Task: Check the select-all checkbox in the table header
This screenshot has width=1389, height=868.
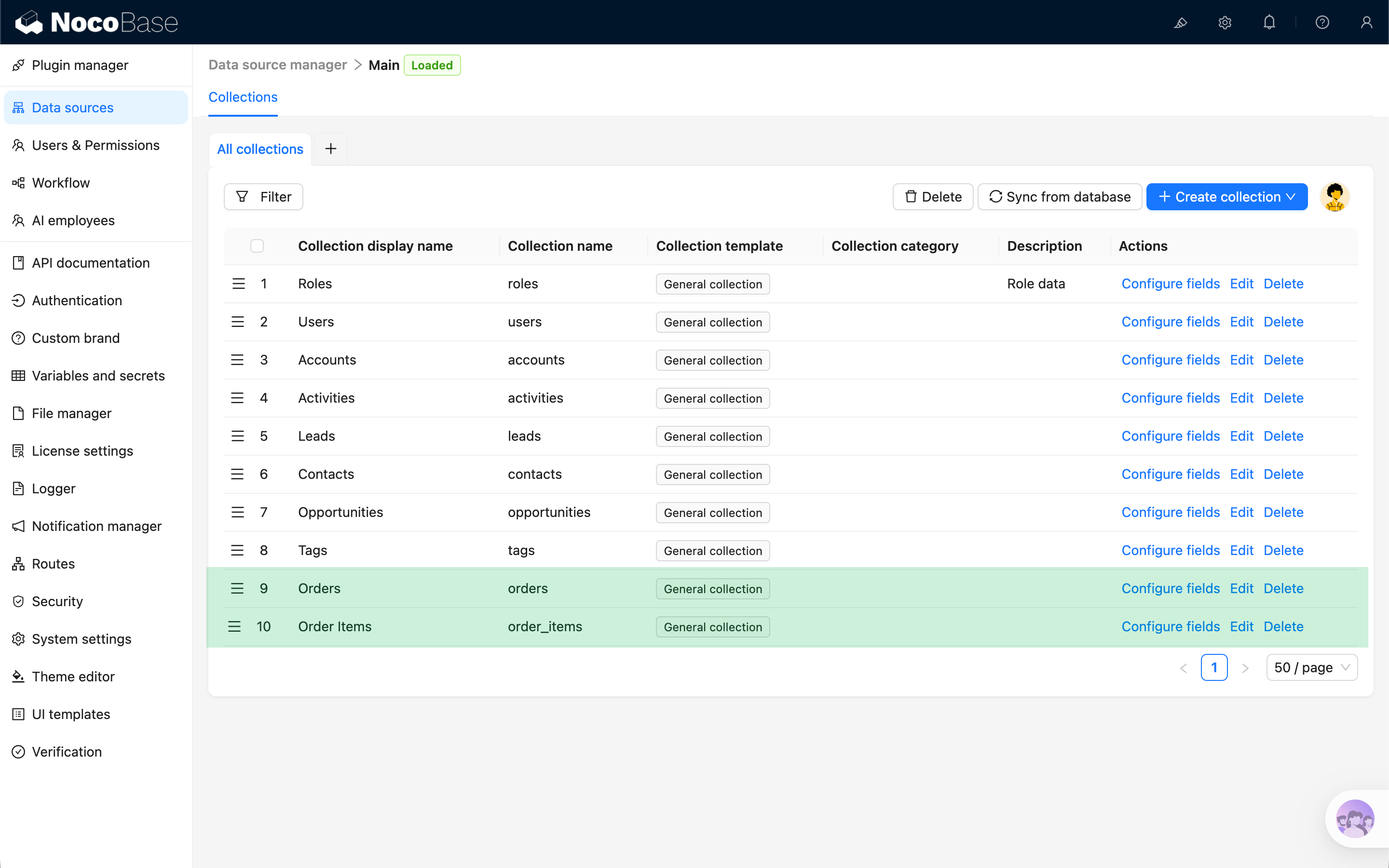Action: pos(257,246)
